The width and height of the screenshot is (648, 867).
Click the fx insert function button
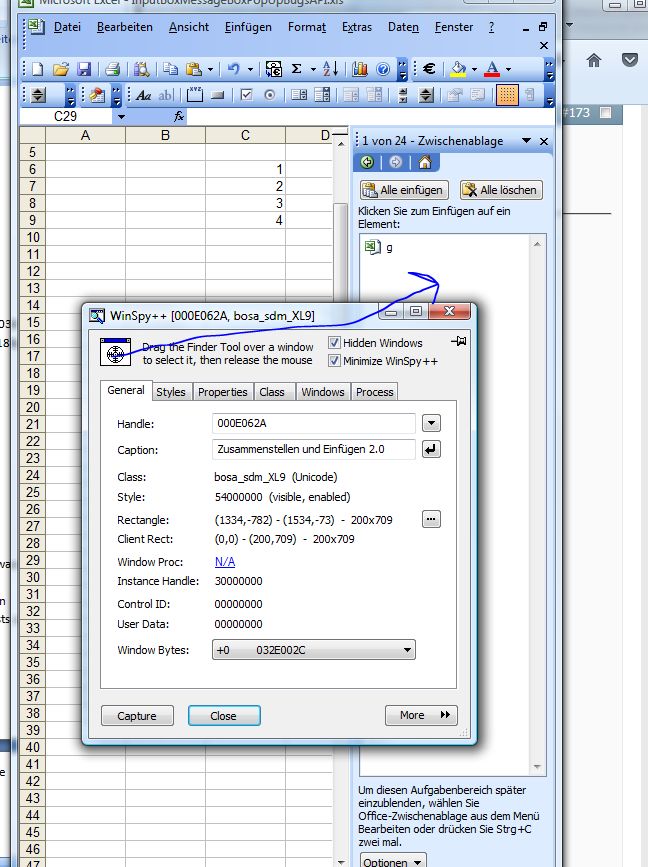coord(179,116)
